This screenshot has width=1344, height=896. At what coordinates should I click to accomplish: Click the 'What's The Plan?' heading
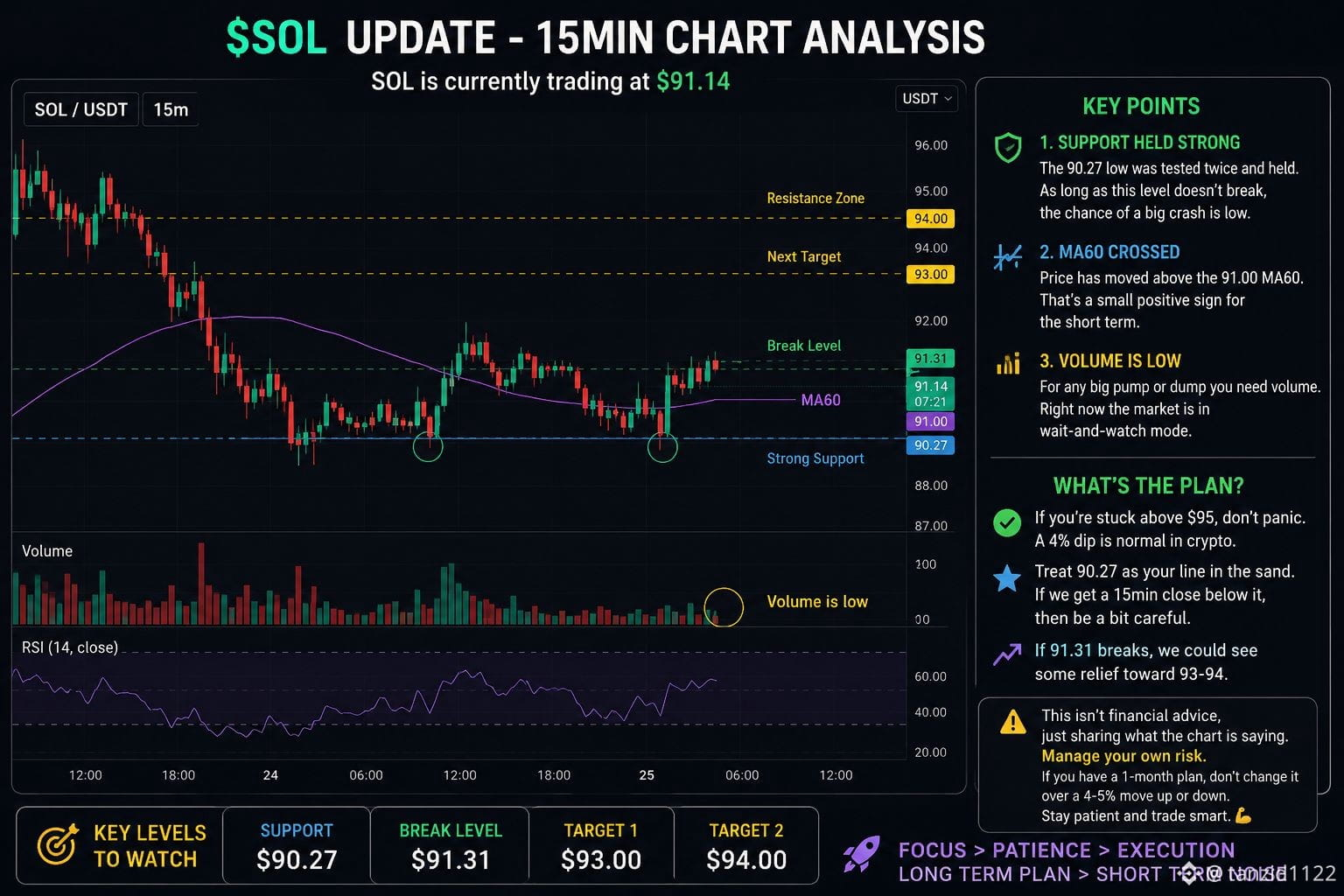1148,486
